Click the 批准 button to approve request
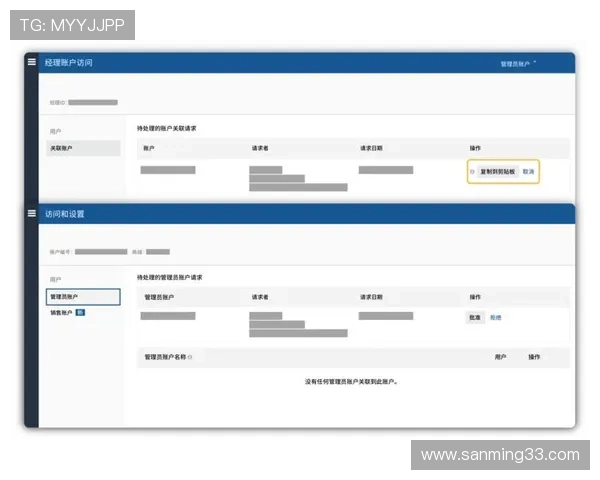600x480 pixels. (x=475, y=317)
